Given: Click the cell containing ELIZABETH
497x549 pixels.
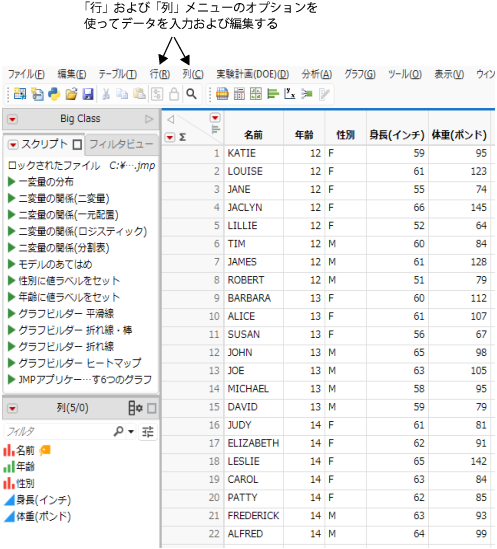Looking at the screenshot, I should click(x=254, y=443).
